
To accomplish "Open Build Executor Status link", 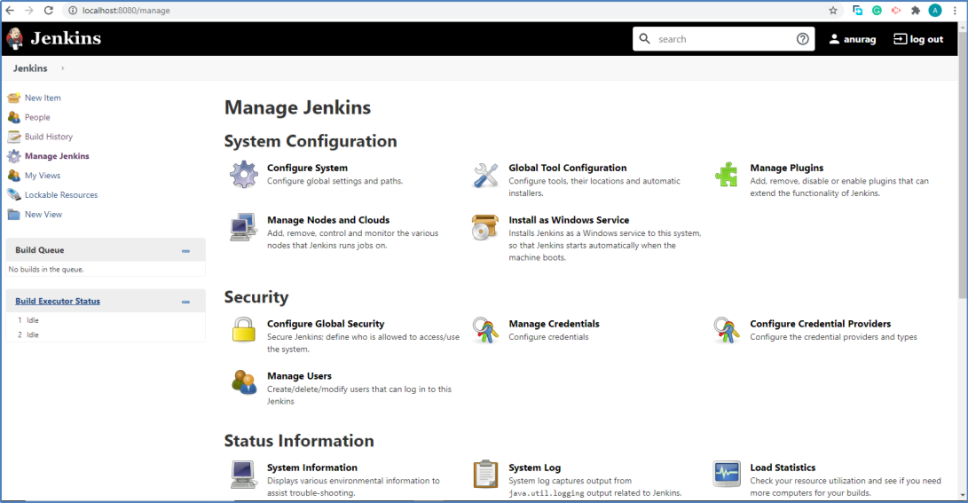I will [57, 301].
